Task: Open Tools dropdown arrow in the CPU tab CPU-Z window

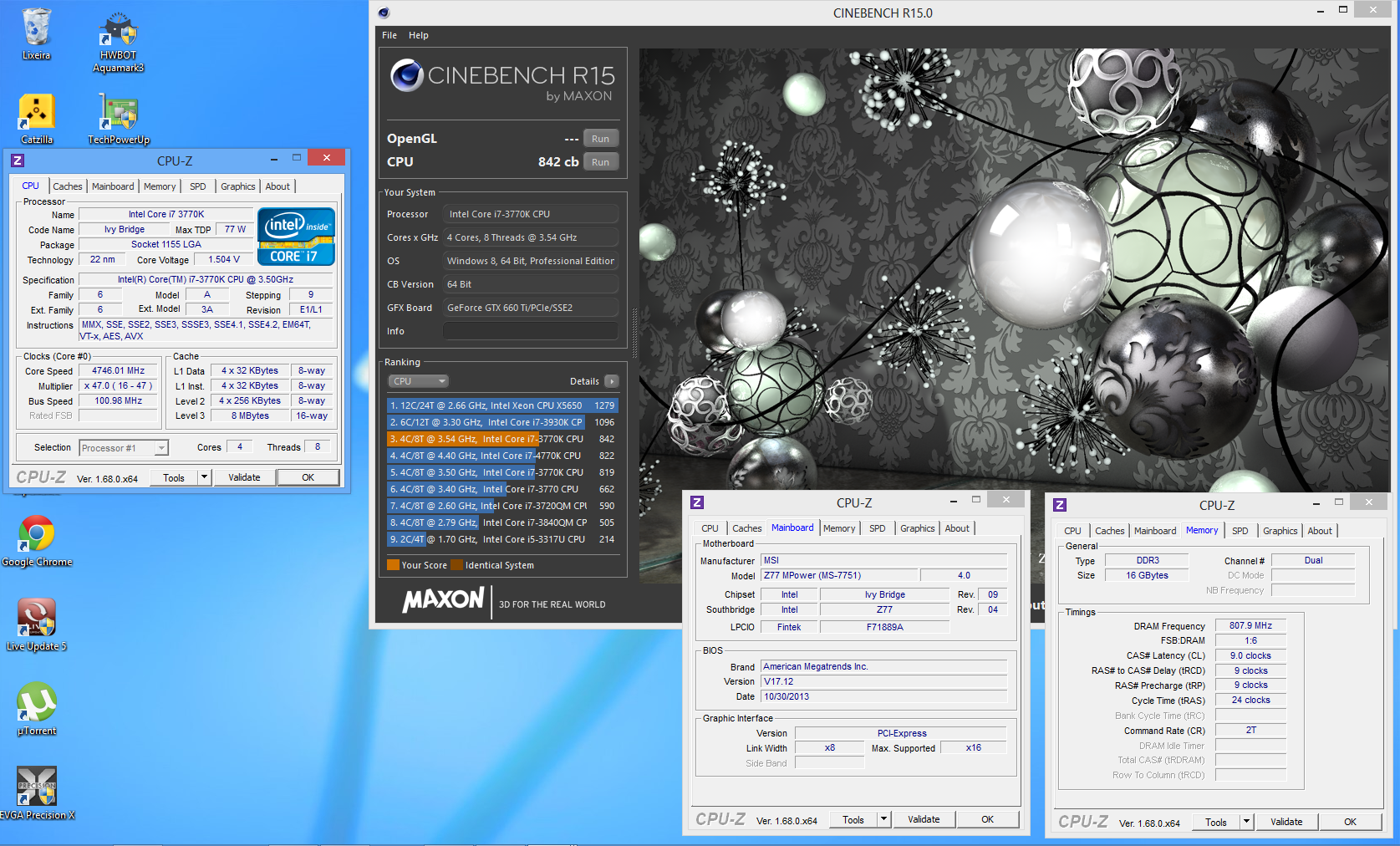Action: (x=204, y=477)
